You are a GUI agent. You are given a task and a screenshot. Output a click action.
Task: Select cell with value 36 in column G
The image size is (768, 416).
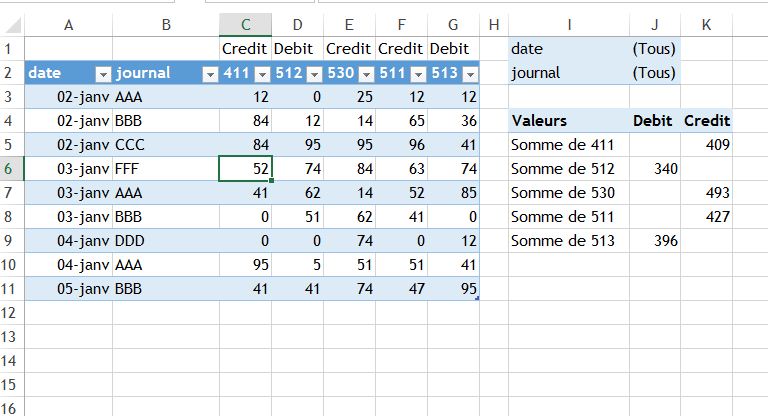(453, 121)
